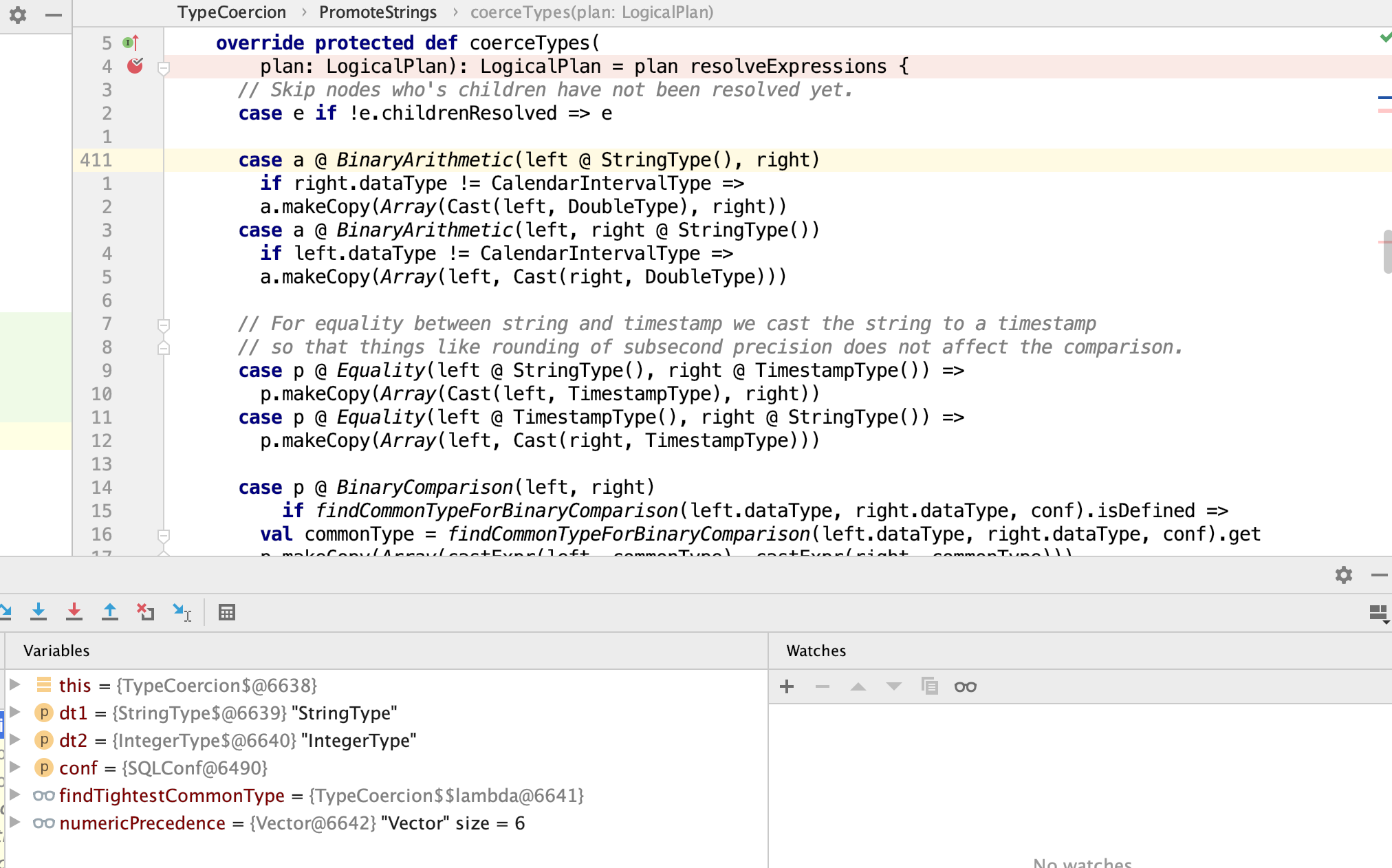Click the blue marker in the error stripe
1392x868 pixels.
pyautogui.click(x=1384, y=98)
